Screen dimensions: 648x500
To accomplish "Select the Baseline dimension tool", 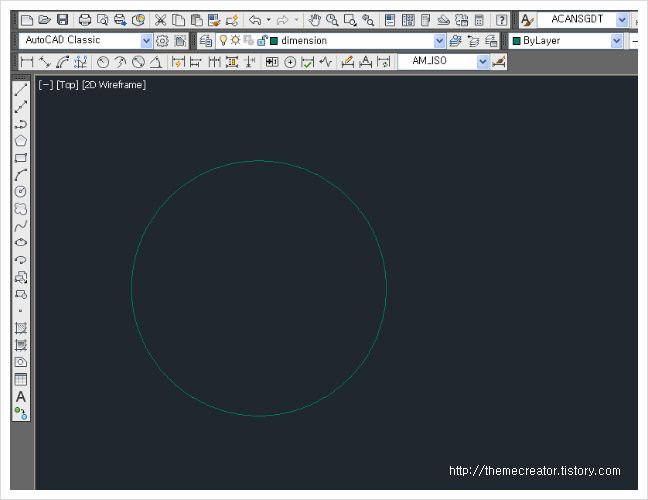I will click(196, 62).
